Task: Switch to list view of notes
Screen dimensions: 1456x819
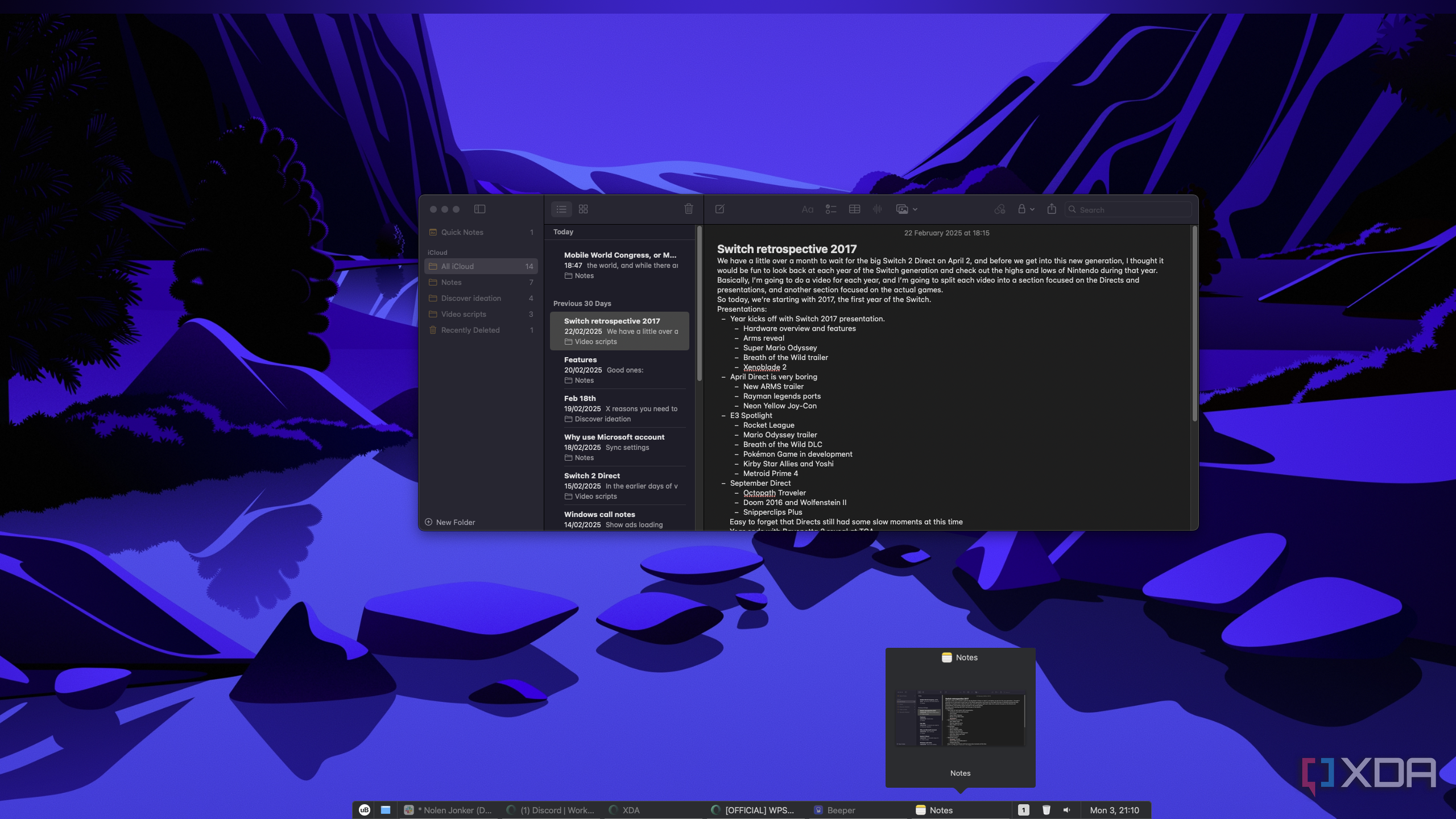Action: [x=561, y=209]
